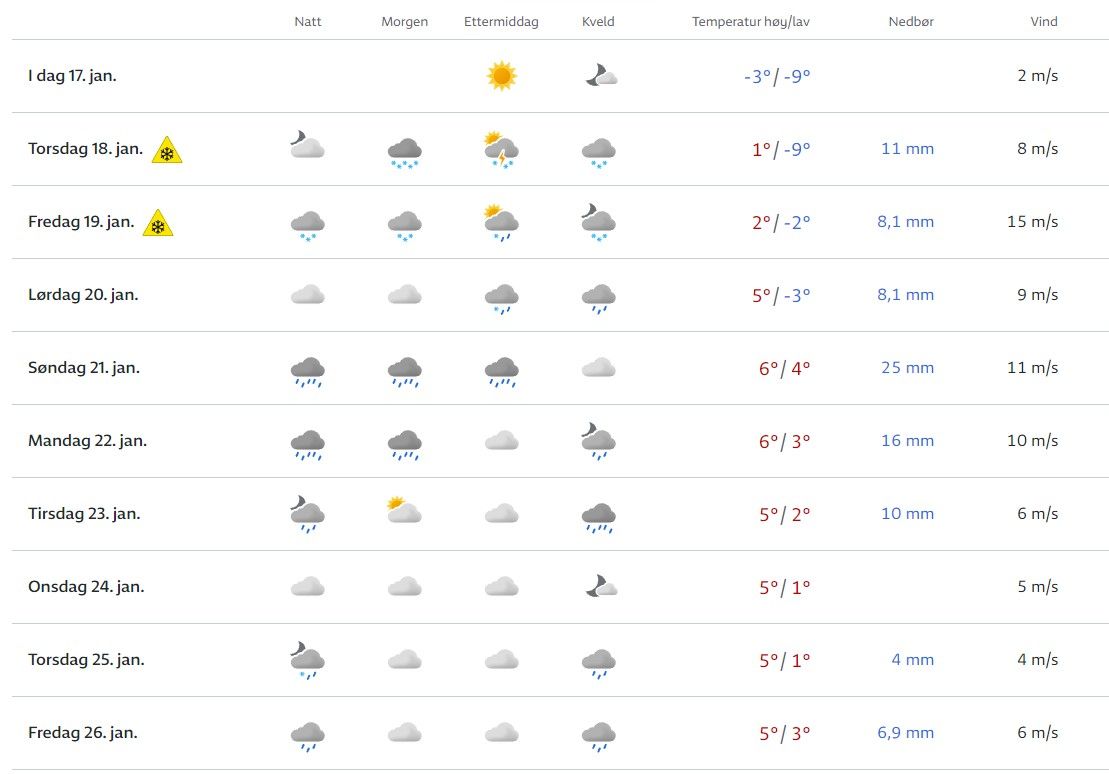Image resolution: width=1109 pixels, height=774 pixels.
Task: Click the Vind column header
Action: 1044,22
